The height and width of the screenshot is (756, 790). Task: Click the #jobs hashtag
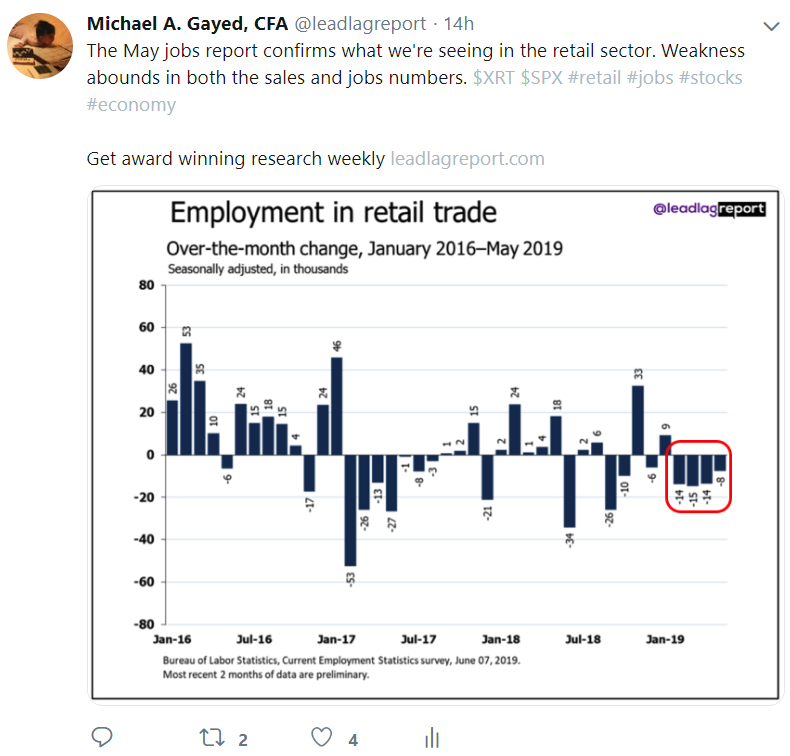point(653,77)
